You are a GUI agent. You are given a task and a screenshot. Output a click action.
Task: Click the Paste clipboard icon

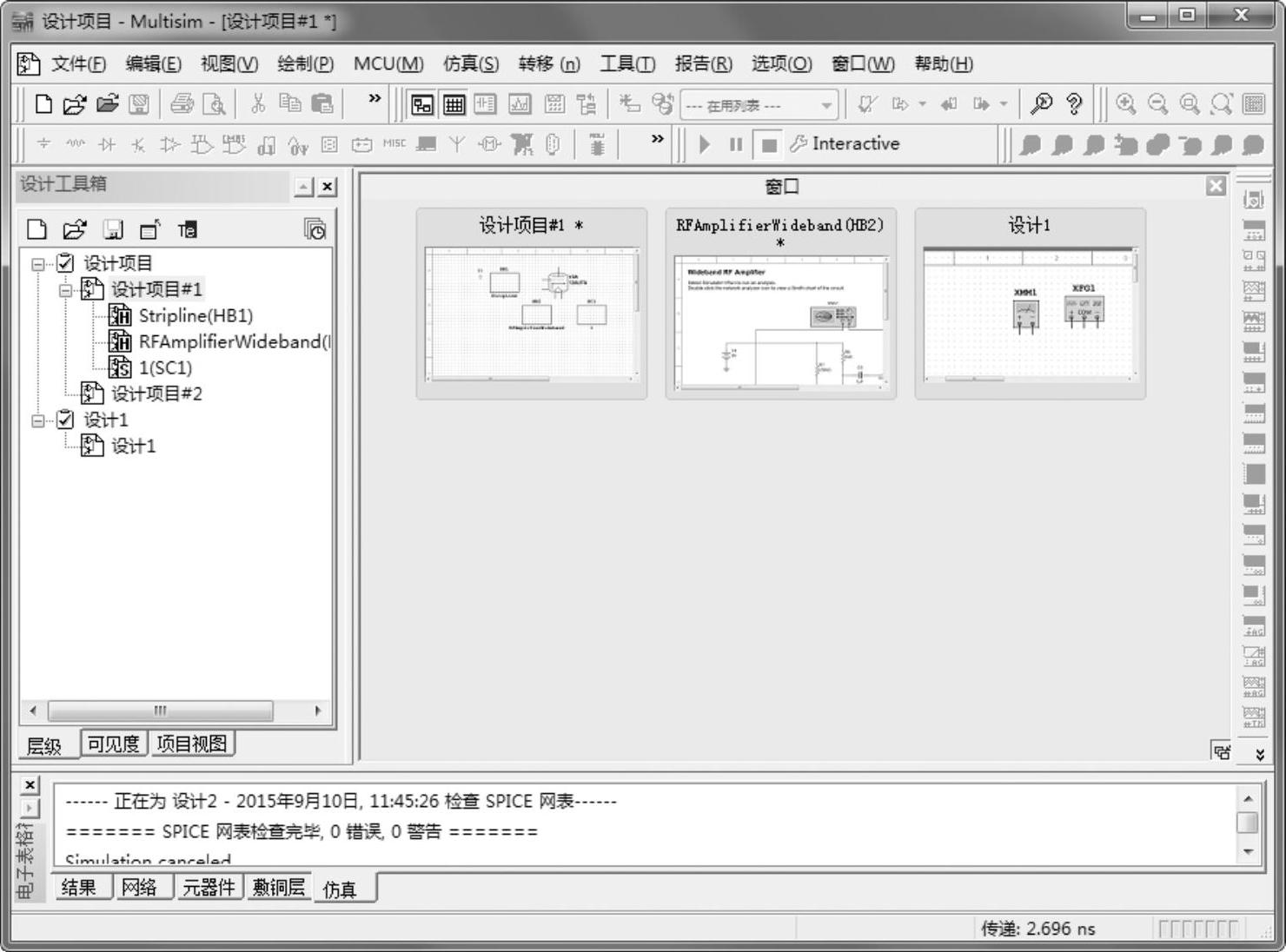(x=321, y=104)
